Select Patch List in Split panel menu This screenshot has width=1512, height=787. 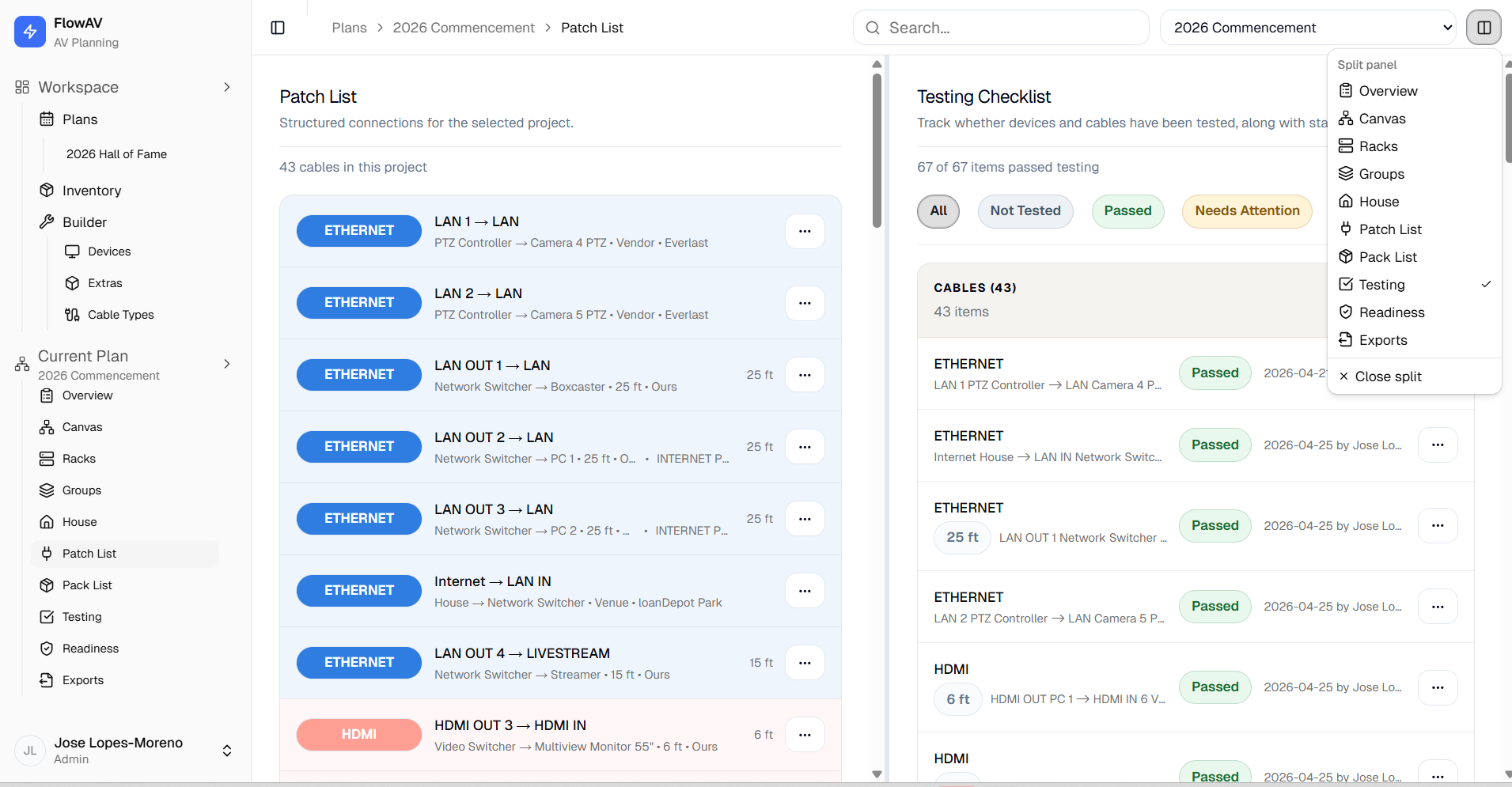tap(1415, 229)
